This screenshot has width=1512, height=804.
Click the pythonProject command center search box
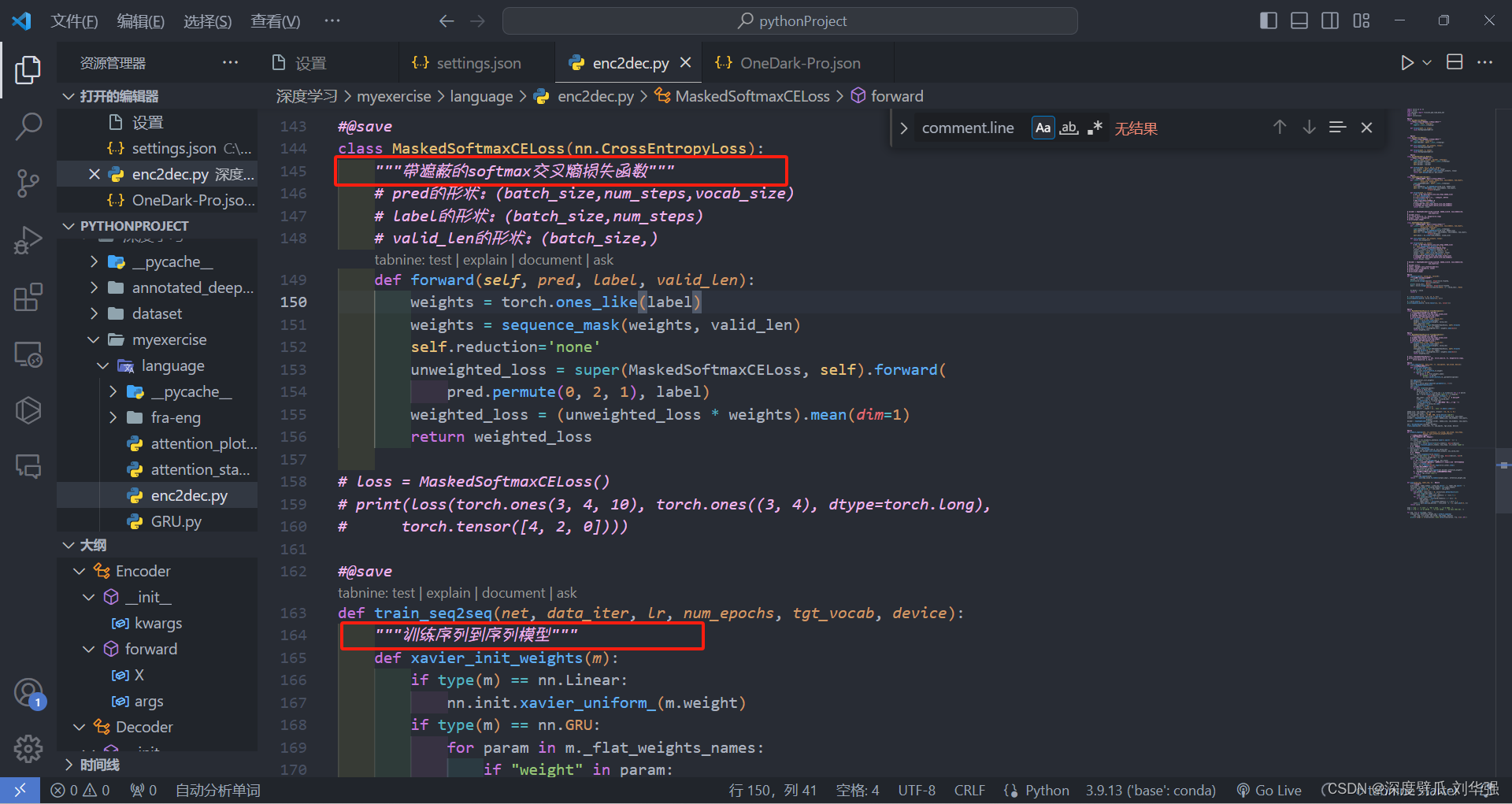[x=790, y=20]
